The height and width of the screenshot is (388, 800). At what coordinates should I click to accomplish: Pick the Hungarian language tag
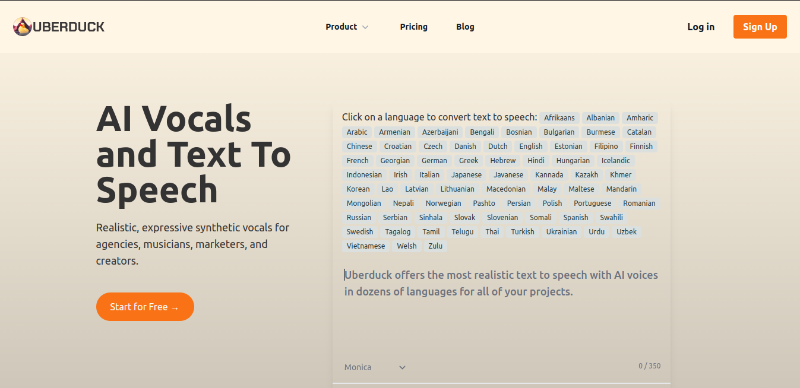pyautogui.click(x=573, y=161)
